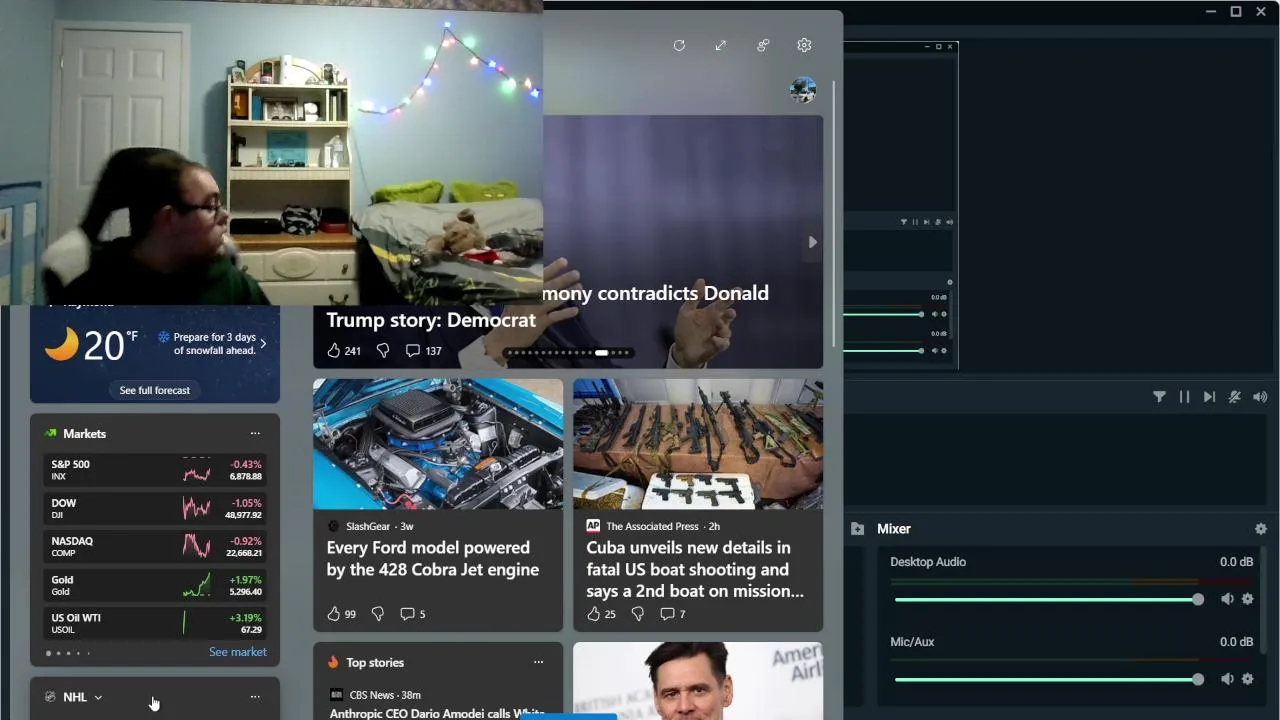
Task: Open snowfall forecast chevron
Action: coord(263,344)
